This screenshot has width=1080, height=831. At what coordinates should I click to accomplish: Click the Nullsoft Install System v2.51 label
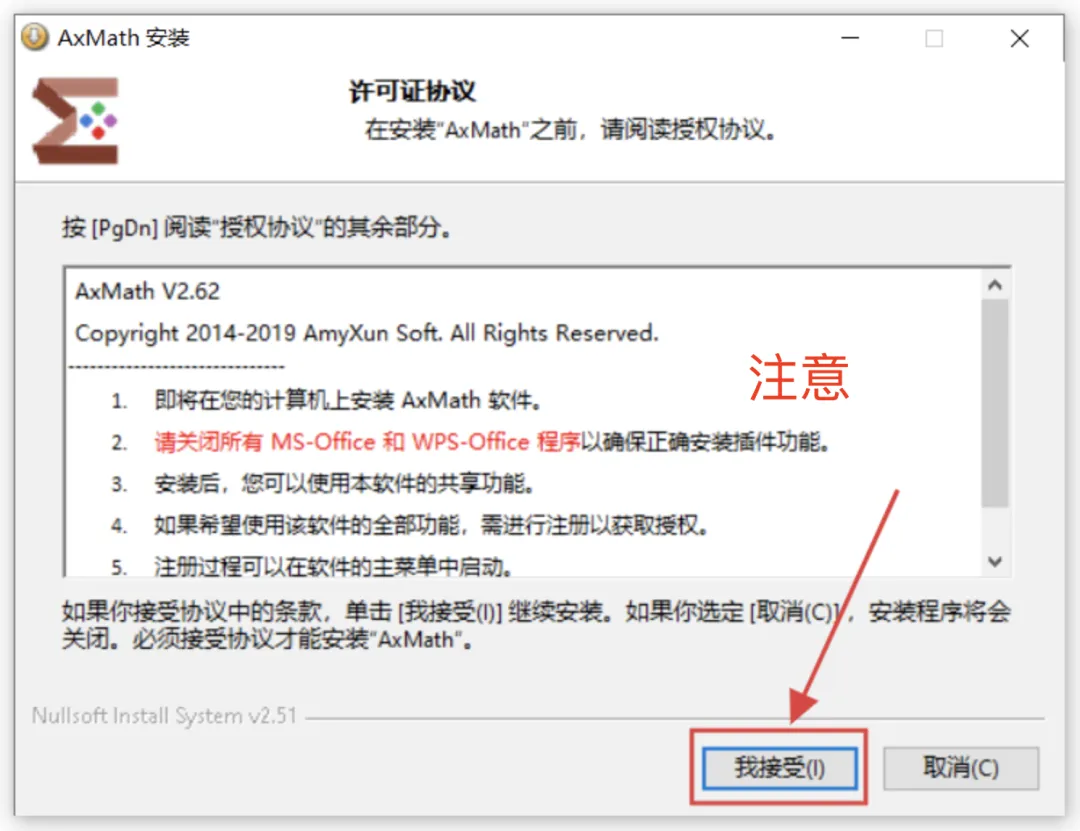[x=164, y=716]
